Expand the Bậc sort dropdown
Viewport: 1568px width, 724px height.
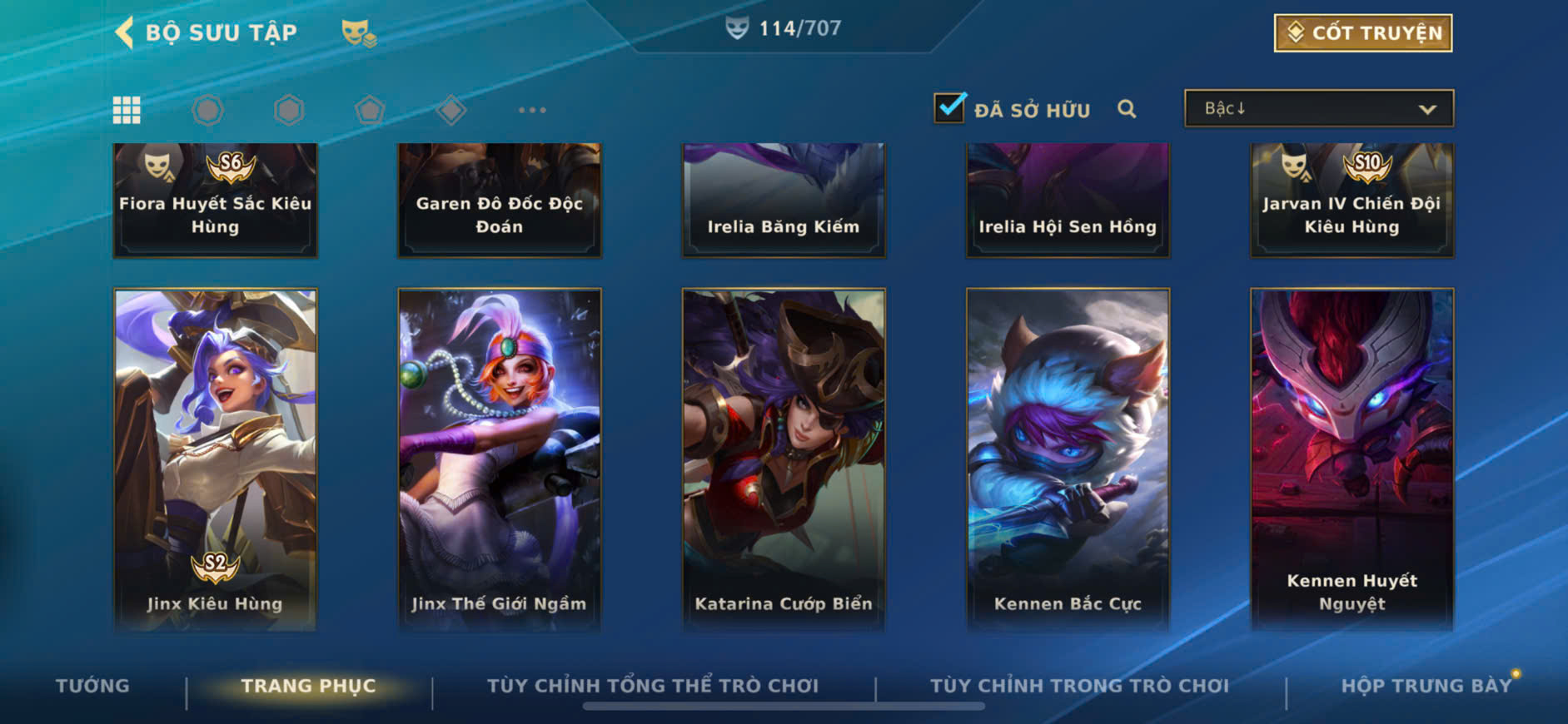(x=1319, y=108)
